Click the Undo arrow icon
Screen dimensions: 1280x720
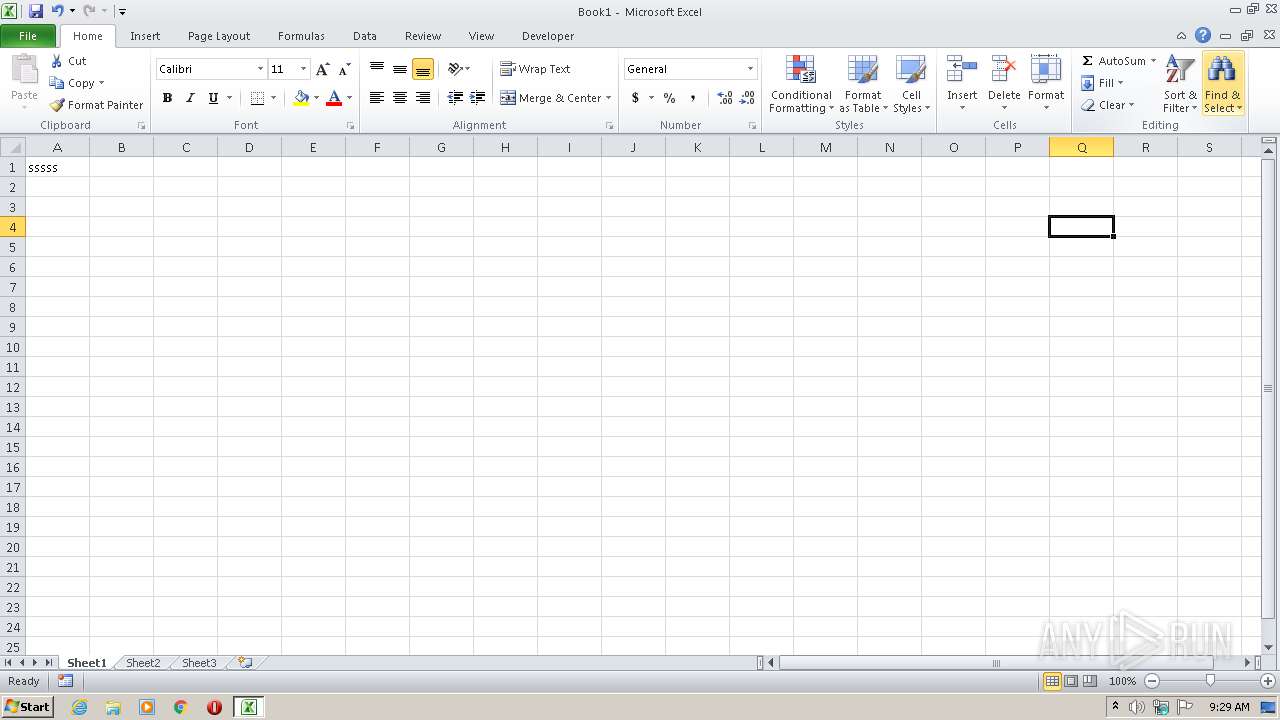tap(57, 11)
